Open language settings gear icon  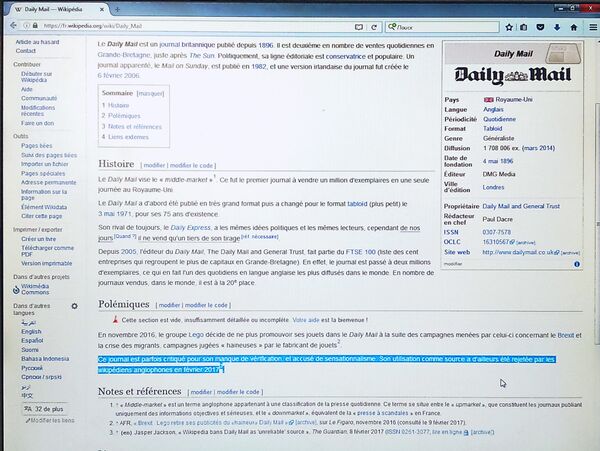[x=74, y=306]
